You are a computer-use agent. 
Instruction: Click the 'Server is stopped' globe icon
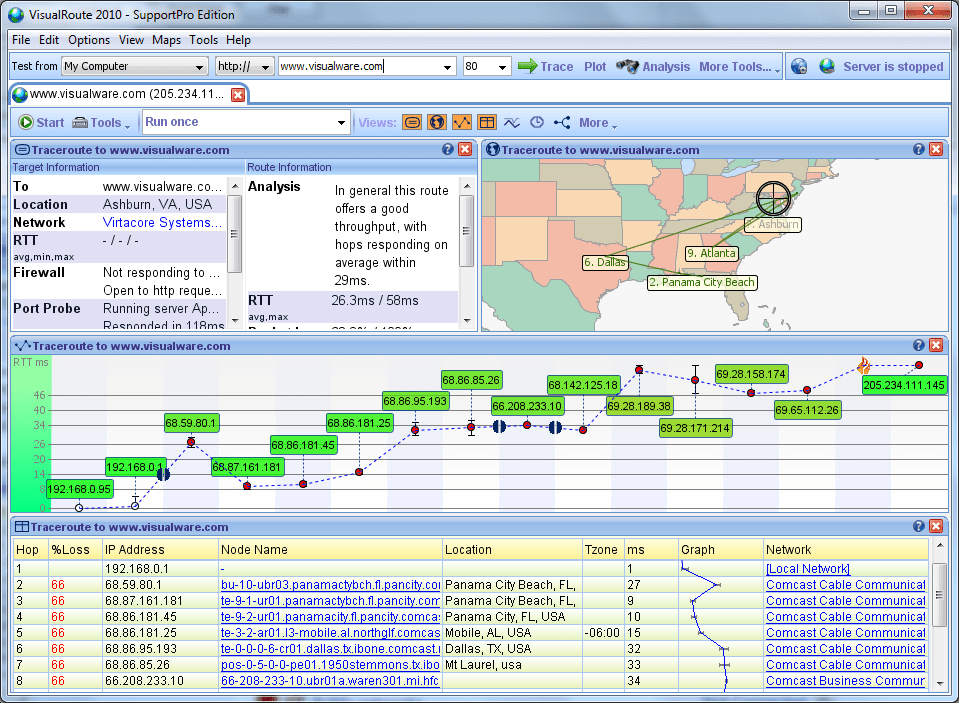[827, 66]
